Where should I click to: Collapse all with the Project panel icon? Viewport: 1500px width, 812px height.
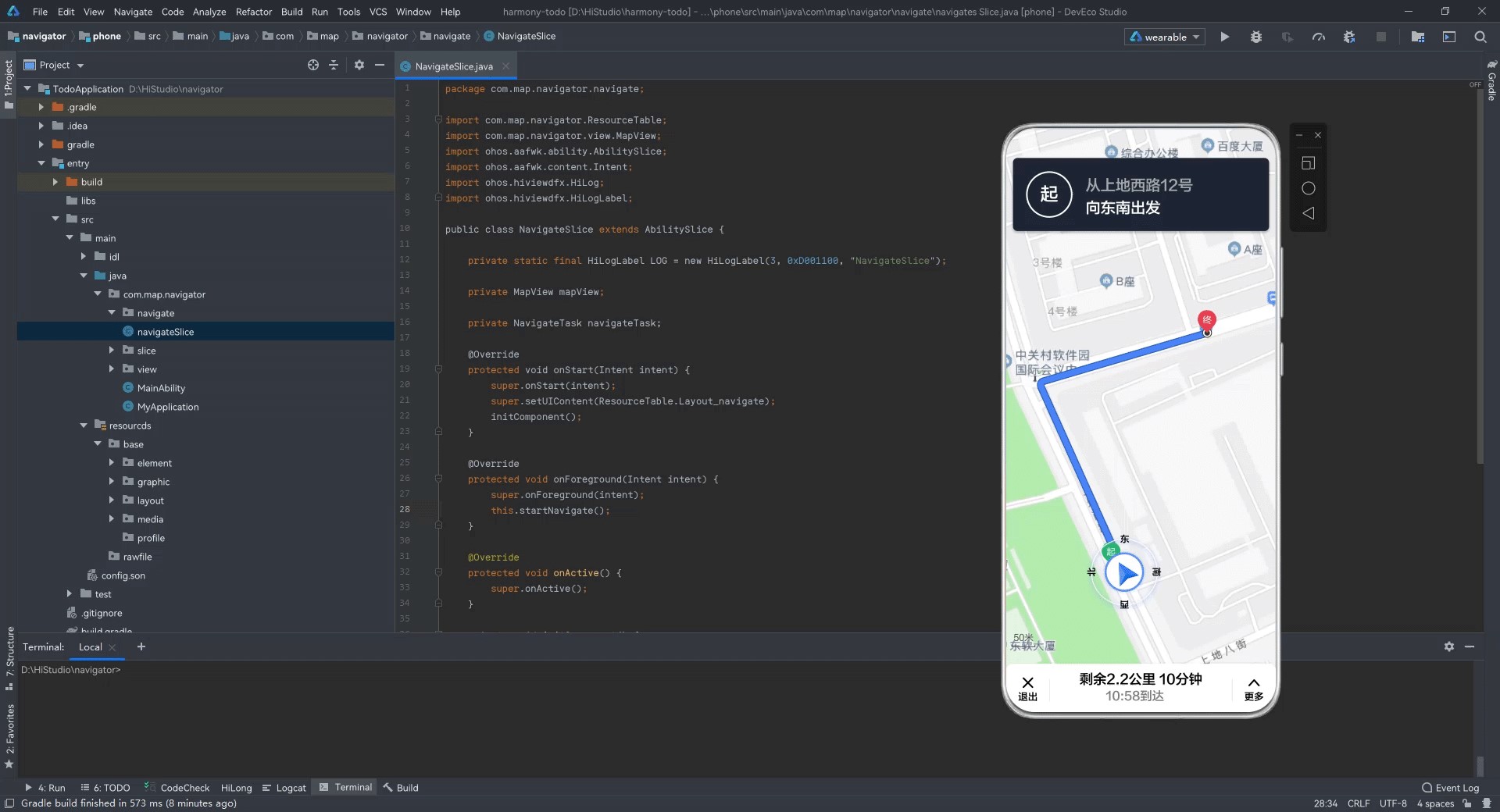(334, 65)
